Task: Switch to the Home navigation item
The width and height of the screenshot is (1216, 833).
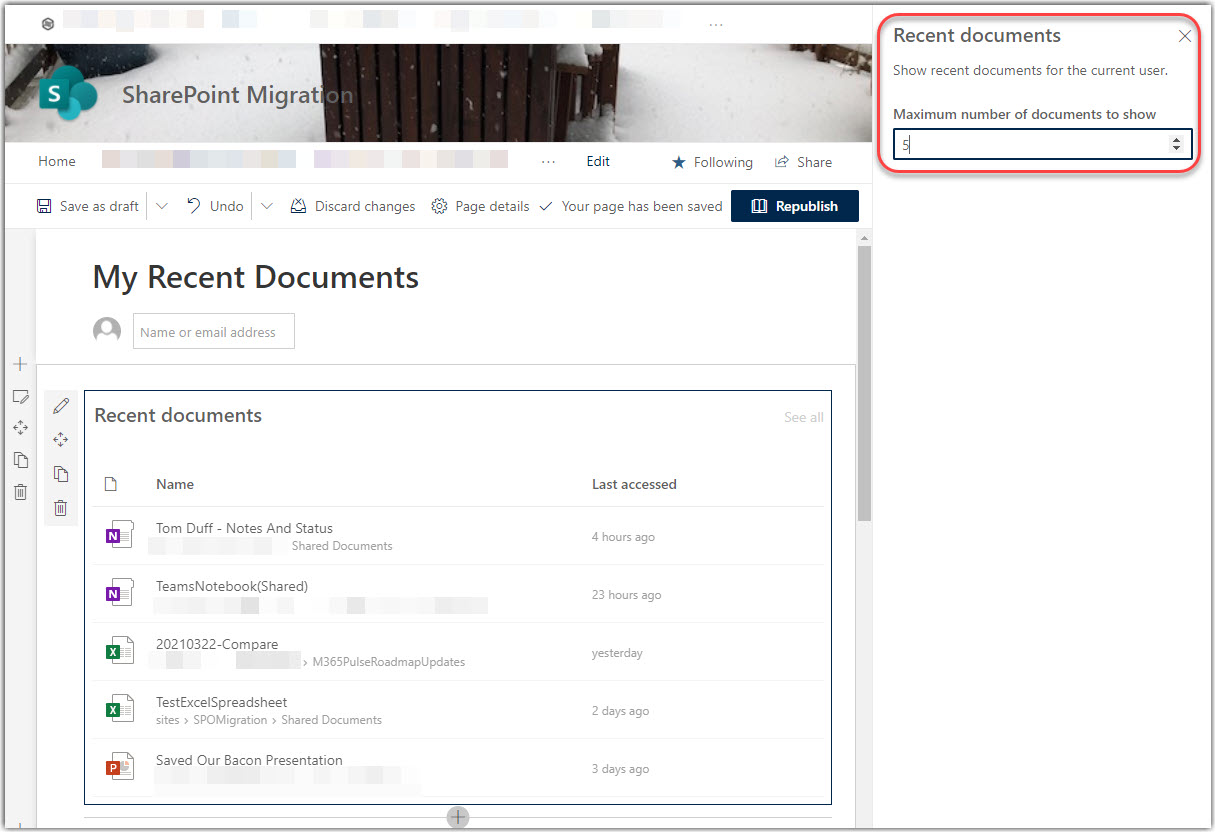Action: click(x=56, y=161)
